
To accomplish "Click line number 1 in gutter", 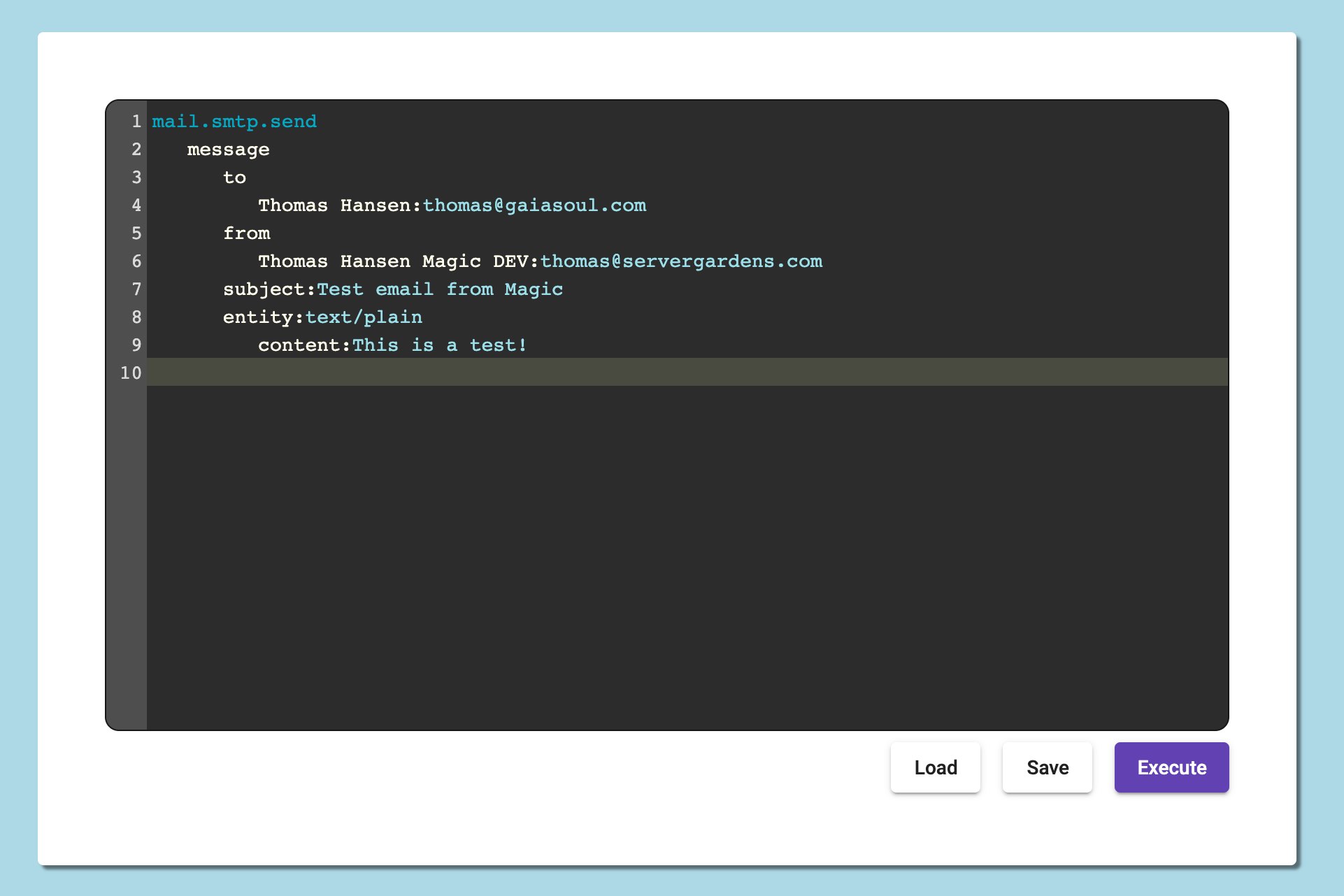I will (x=136, y=122).
